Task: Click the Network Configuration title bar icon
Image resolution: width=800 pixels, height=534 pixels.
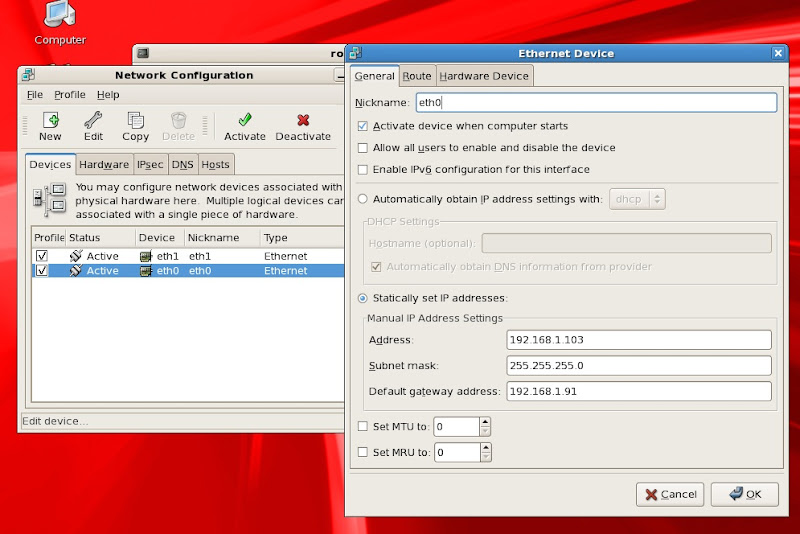Action: (x=29, y=75)
